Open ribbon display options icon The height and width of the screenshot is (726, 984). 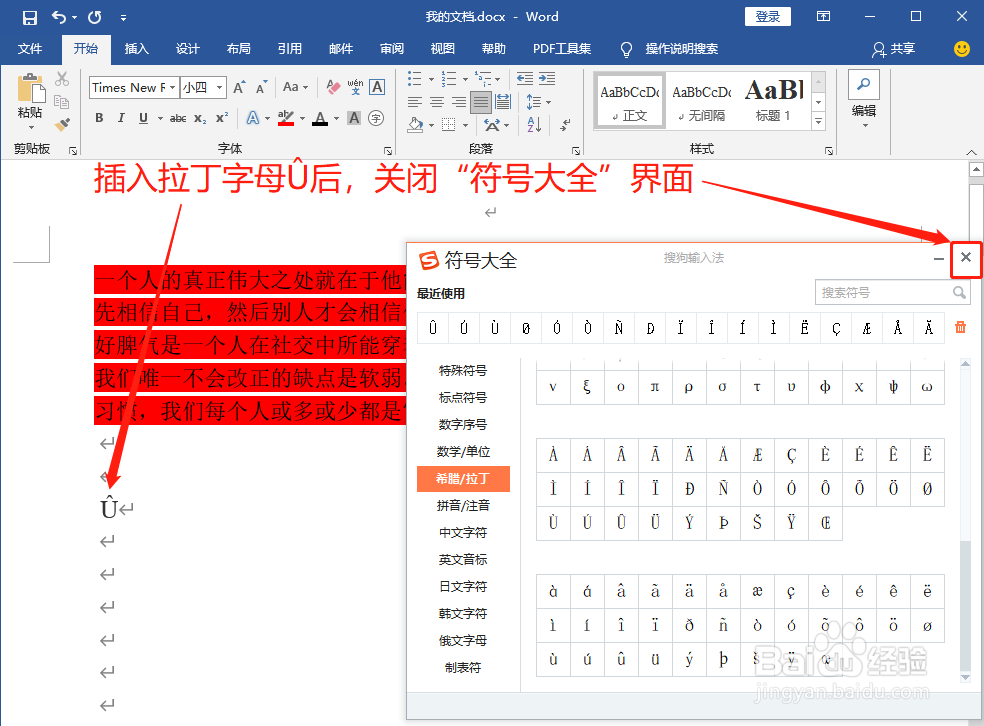(x=823, y=17)
